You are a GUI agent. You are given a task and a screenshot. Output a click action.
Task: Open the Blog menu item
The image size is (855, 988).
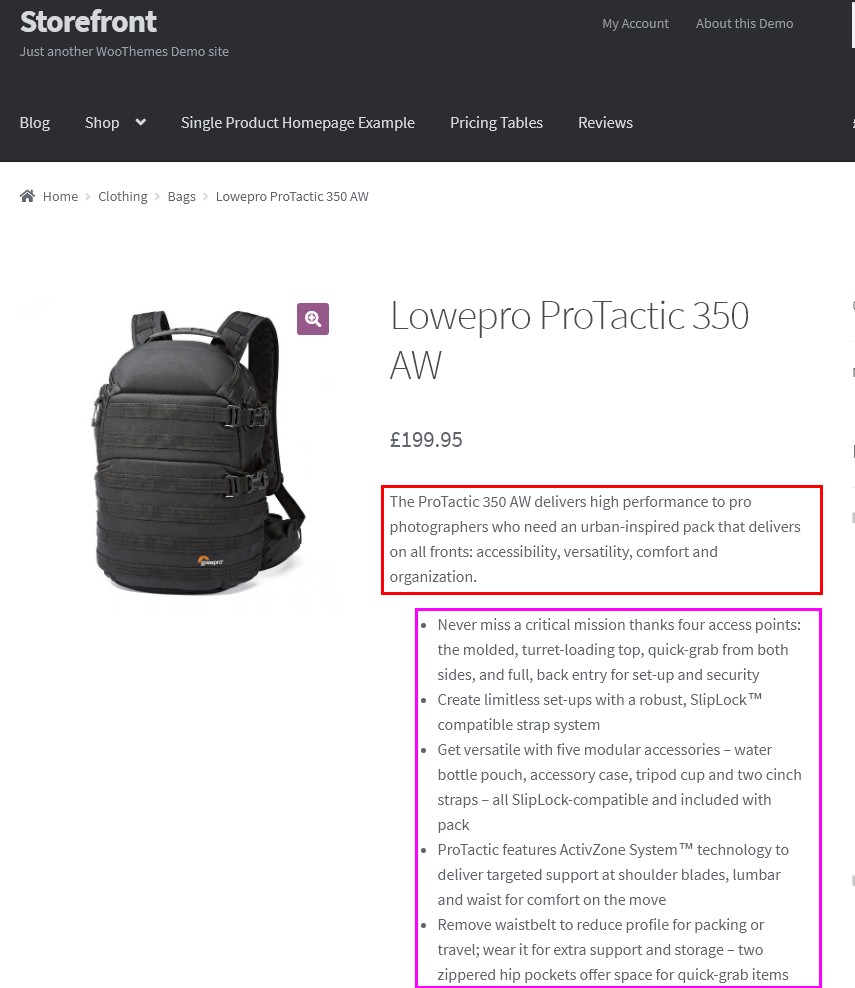35,123
